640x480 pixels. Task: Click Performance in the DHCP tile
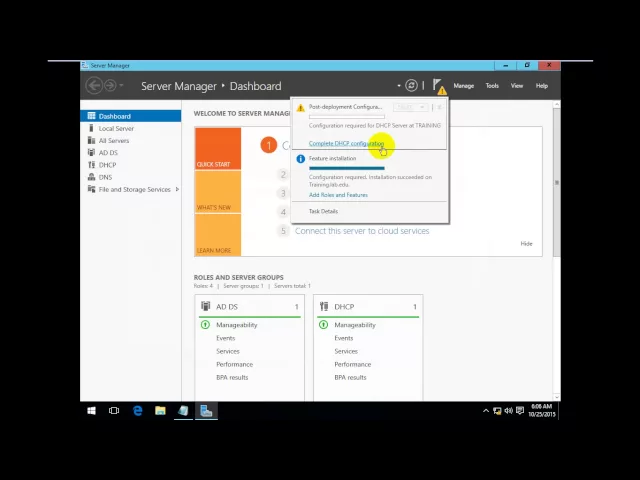[x=353, y=364]
